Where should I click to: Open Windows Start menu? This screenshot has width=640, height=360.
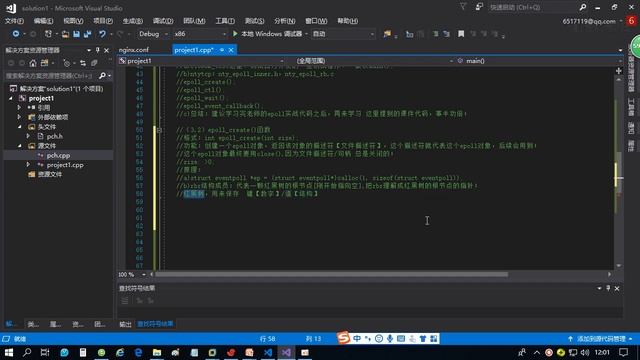[x=9, y=352]
